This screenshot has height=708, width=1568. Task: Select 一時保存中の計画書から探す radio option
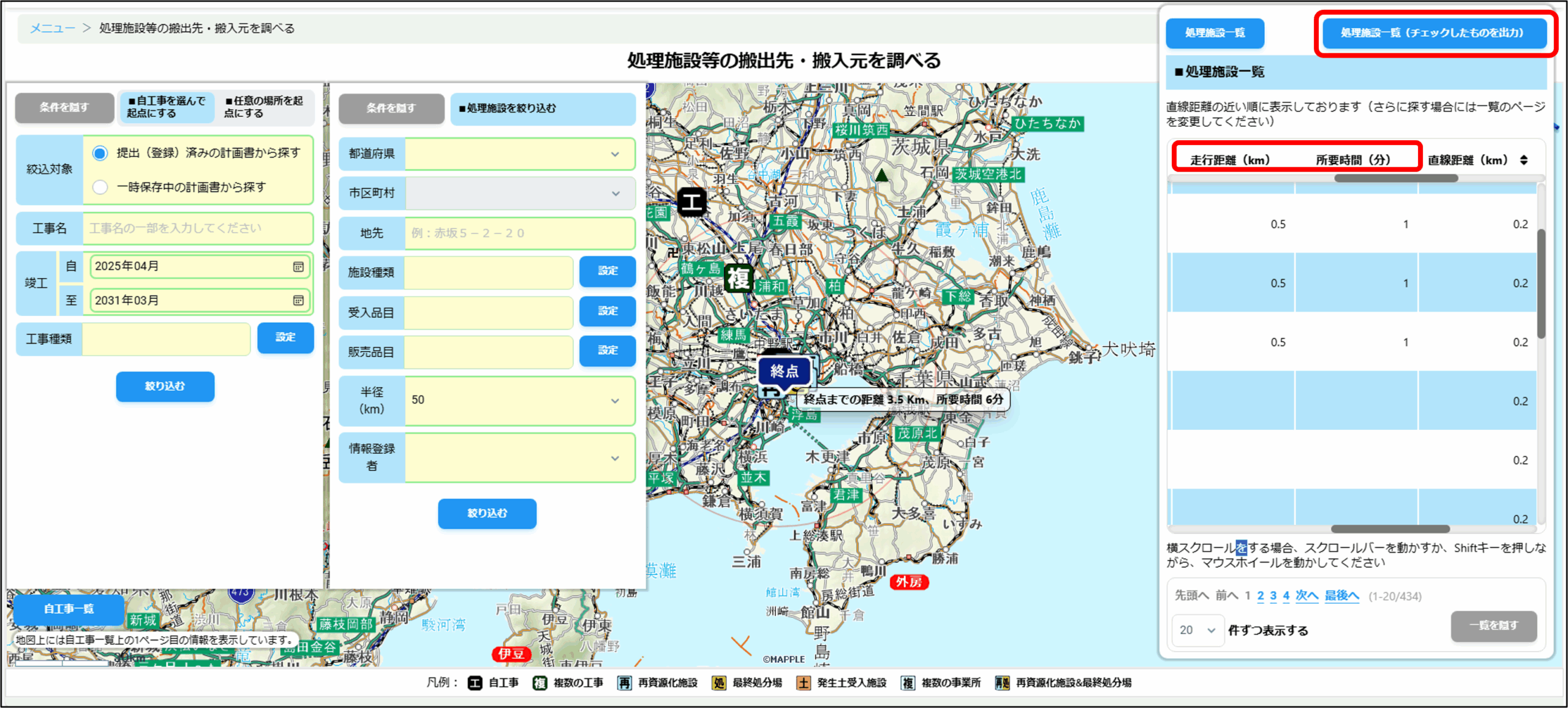click(100, 187)
